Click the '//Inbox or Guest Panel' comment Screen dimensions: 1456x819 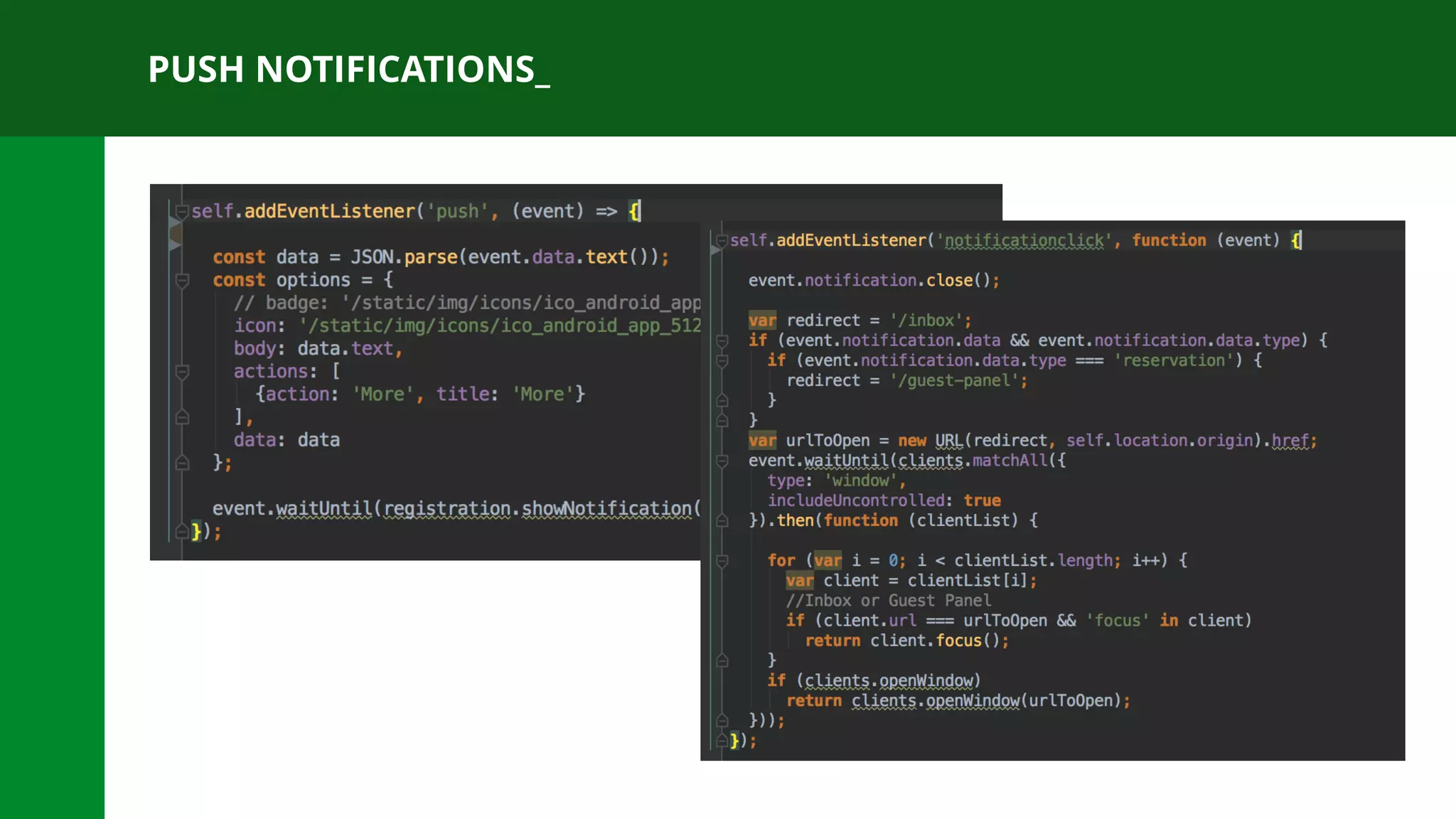tap(889, 601)
